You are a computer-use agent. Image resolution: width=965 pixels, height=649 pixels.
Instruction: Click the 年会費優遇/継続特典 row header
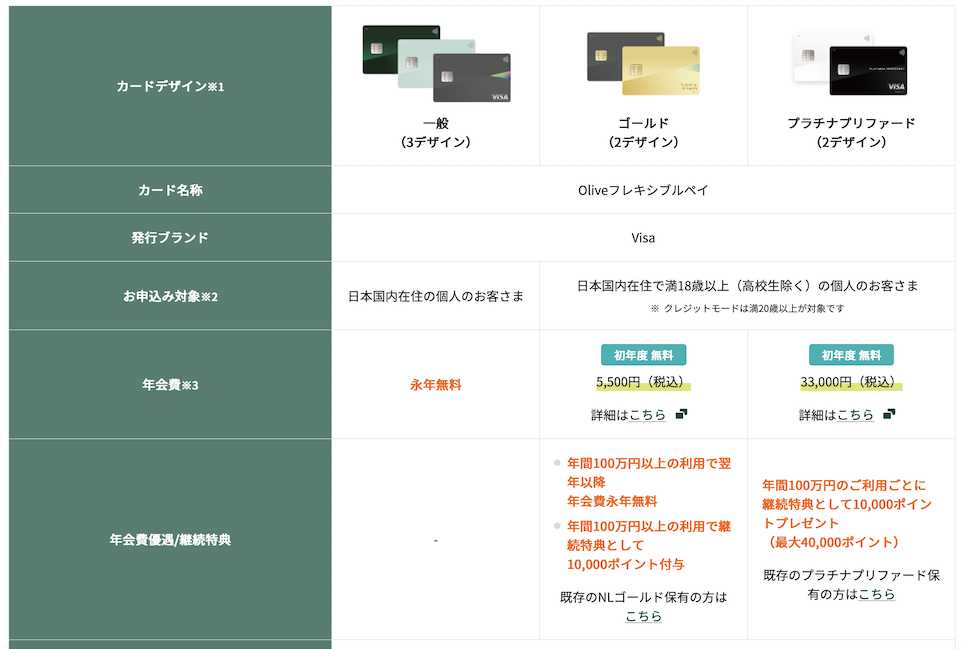coord(170,540)
